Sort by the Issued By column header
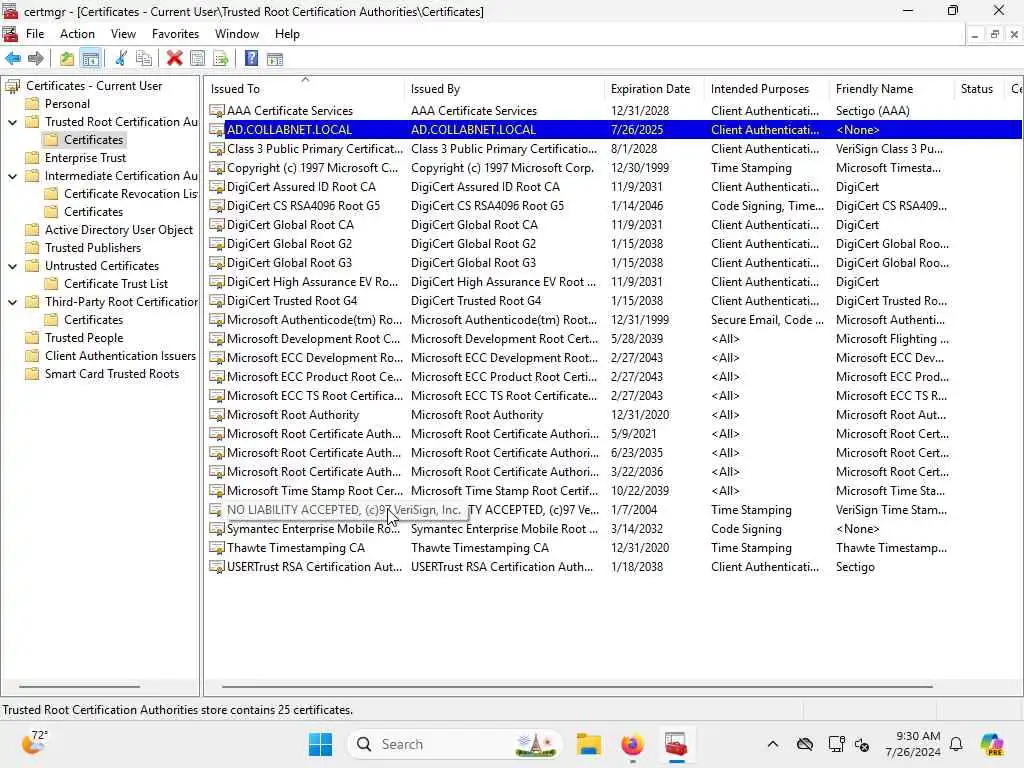1024x768 pixels. pyautogui.click(x=505, y=89)
